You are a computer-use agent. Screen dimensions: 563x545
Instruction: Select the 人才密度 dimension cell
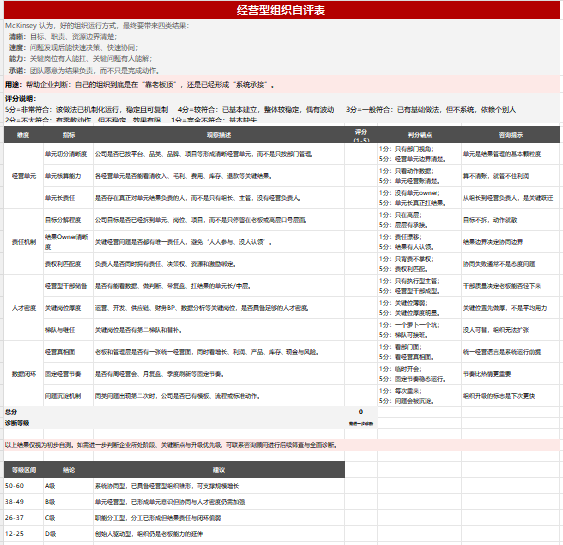(24, 308)
